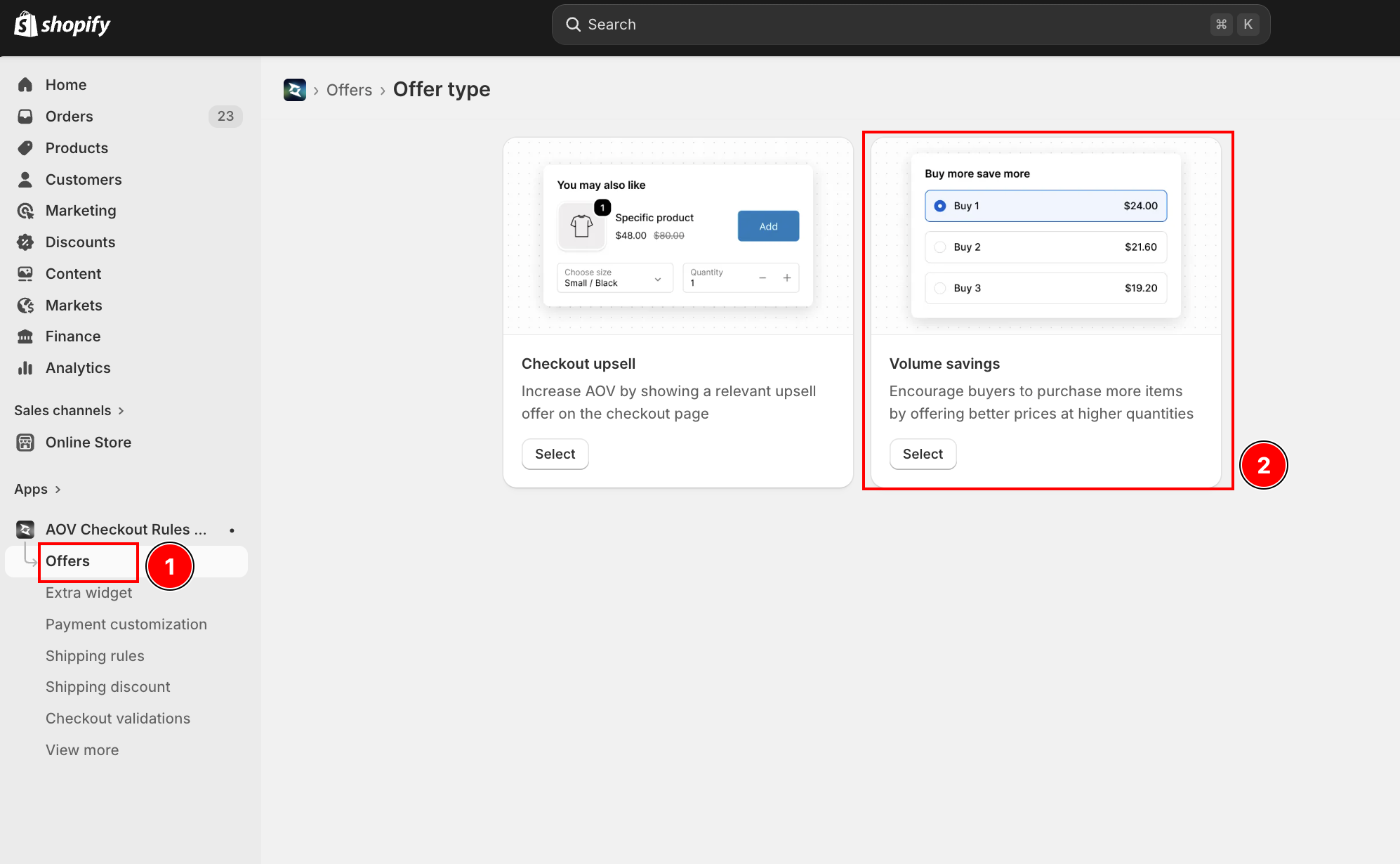Click the app icon in the breadcrumb
Viewport: 1400px width, 864px height.
coord(295,90)
